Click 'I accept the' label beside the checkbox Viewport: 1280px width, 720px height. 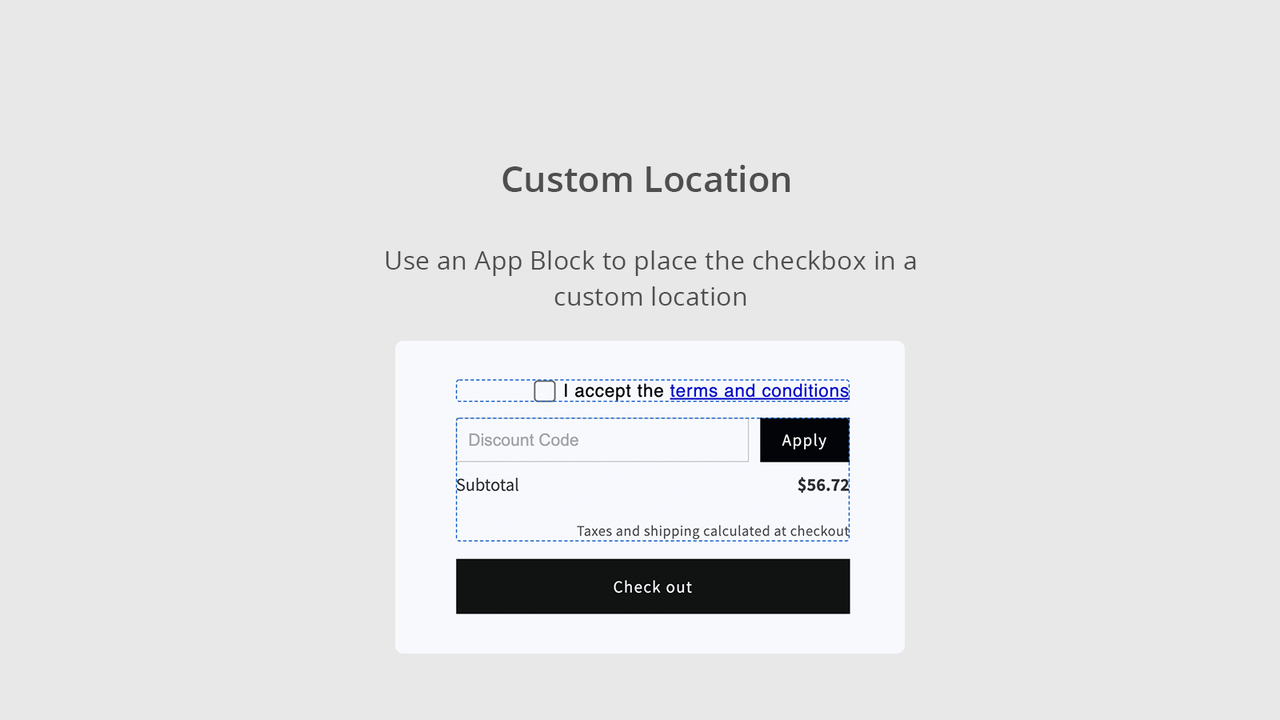pyautogui.click(x=610, y=391)
